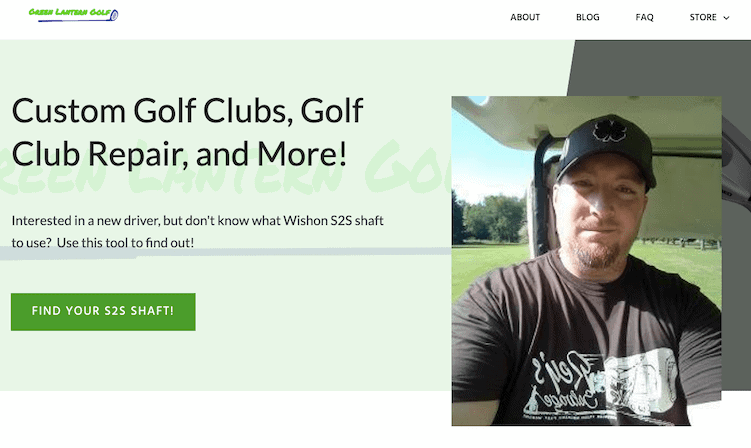Click the Custom Golf Clubs headline
The height and width of the screenshot is (448, 751).
[x=187, y=132]
